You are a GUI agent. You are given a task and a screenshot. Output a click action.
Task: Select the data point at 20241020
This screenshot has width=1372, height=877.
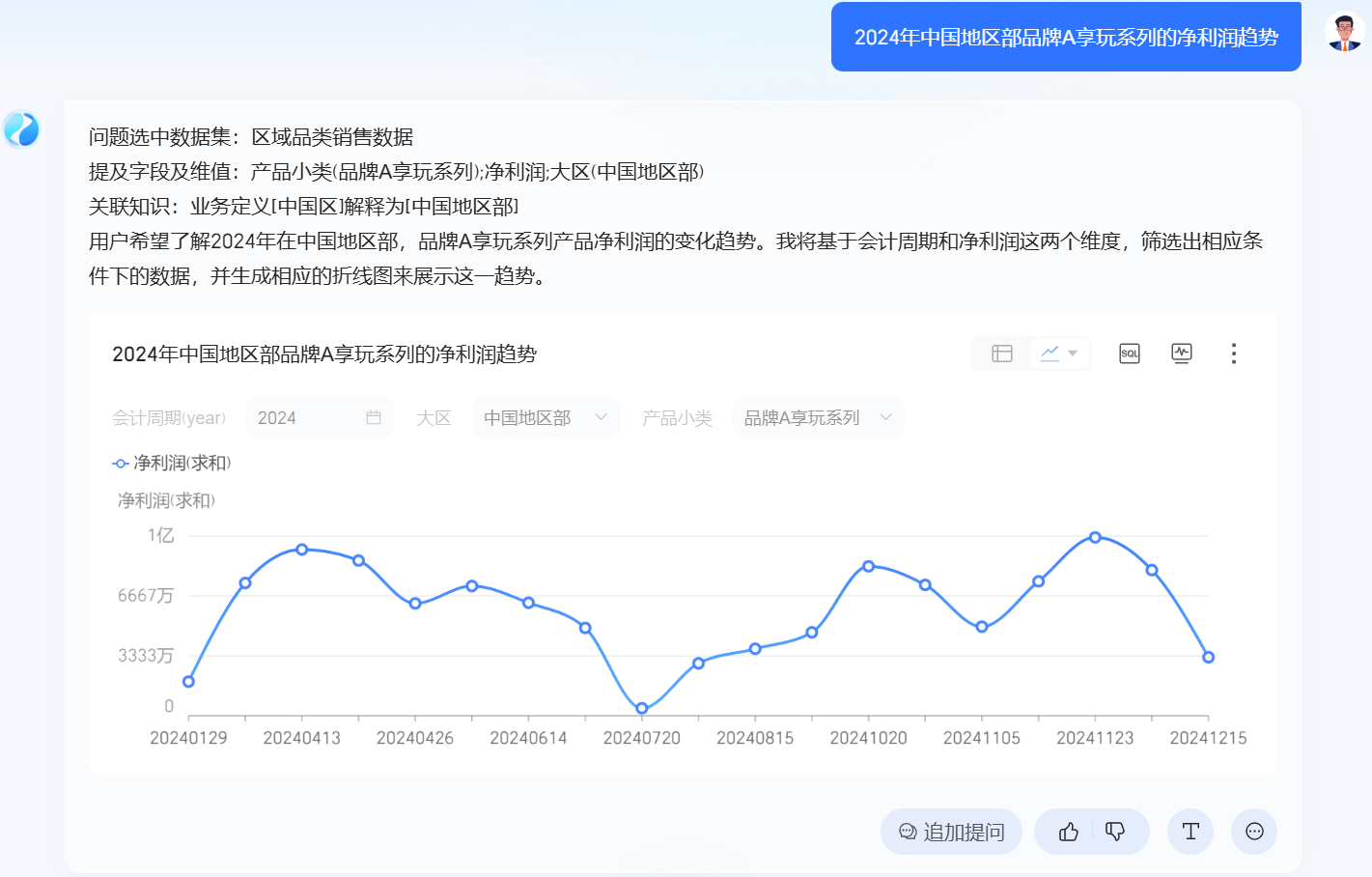868,566
